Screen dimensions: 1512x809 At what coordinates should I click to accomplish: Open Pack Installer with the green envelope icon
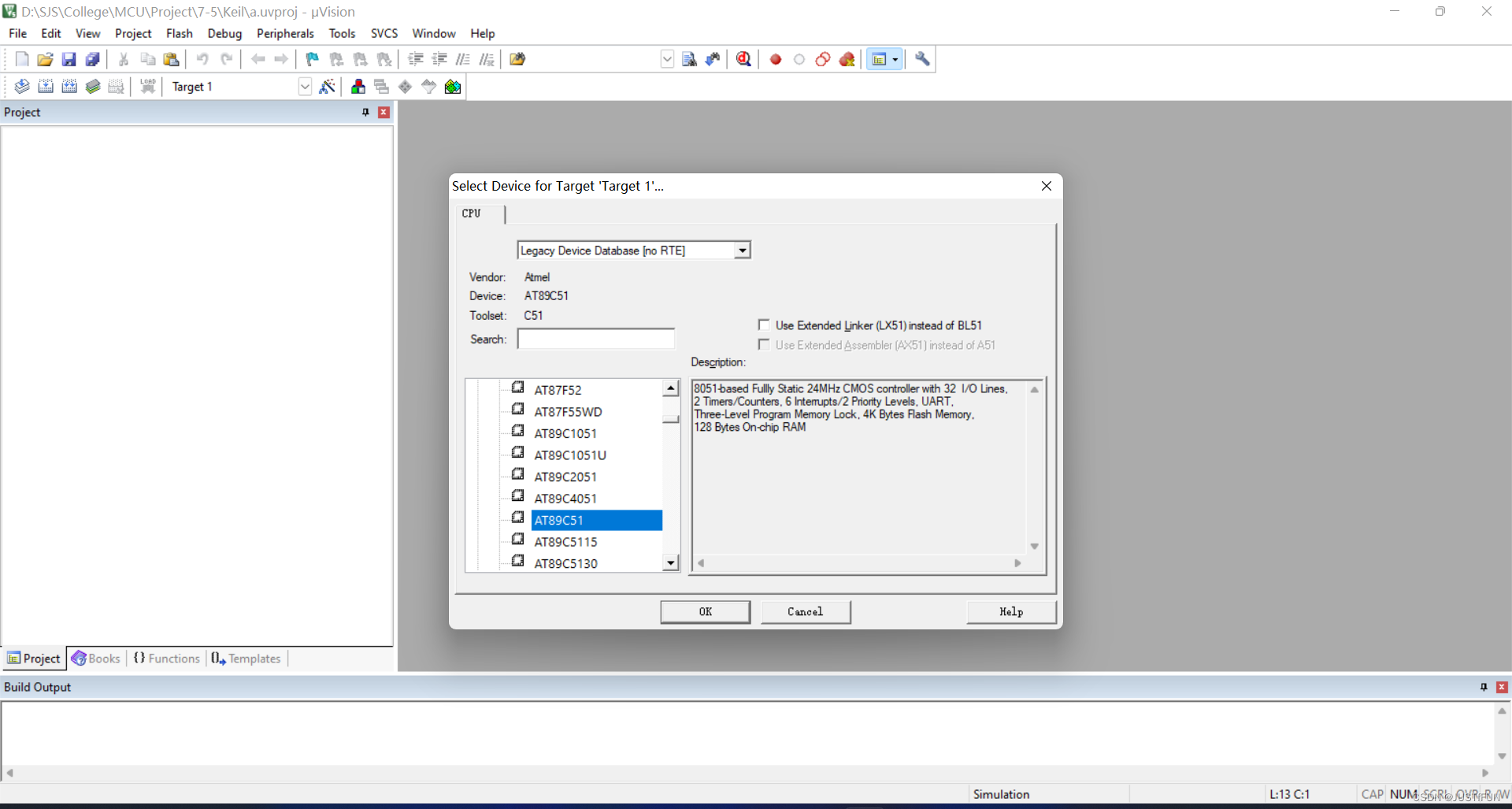pos(453,87)
